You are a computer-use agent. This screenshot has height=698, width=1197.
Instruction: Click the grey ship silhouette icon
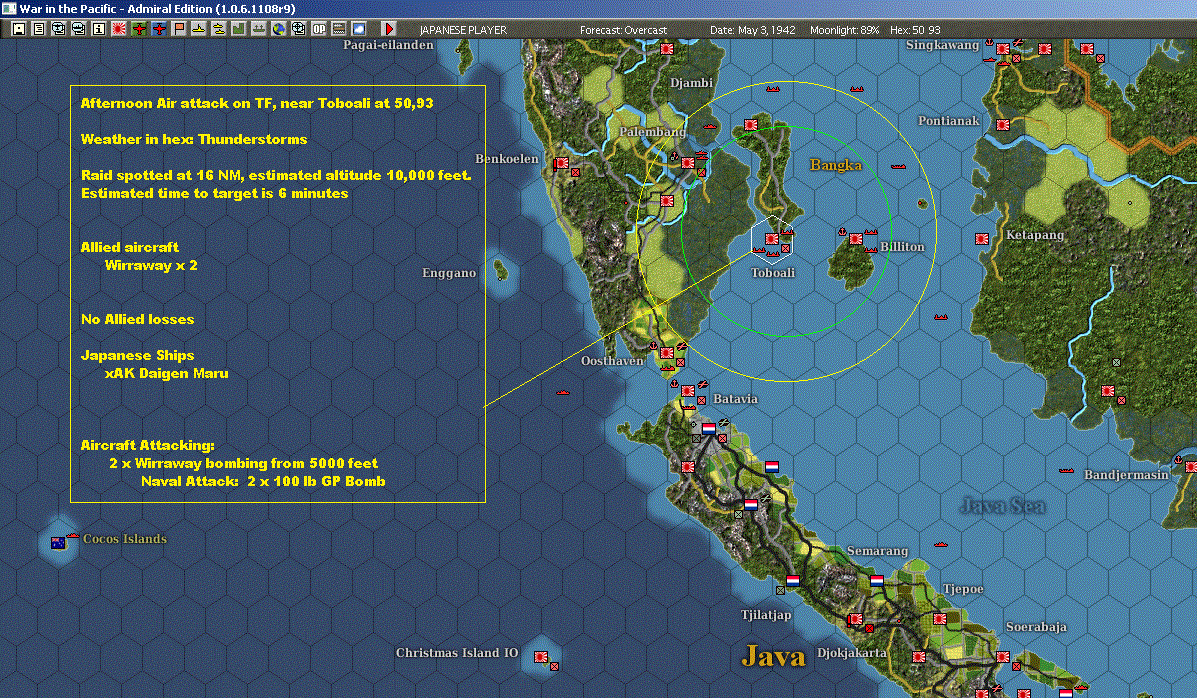pos(259,28)
